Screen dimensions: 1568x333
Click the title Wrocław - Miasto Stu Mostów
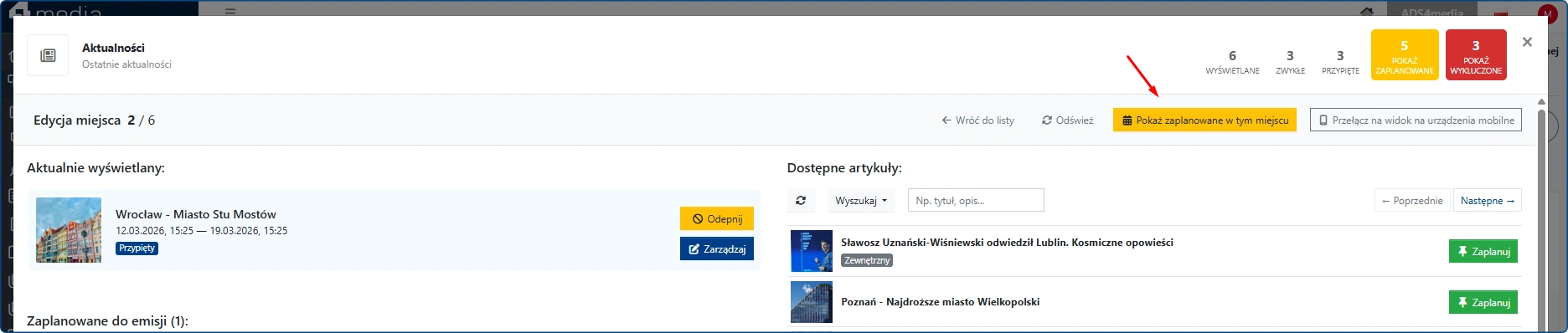pyautogui.click(x=196, y=214)
